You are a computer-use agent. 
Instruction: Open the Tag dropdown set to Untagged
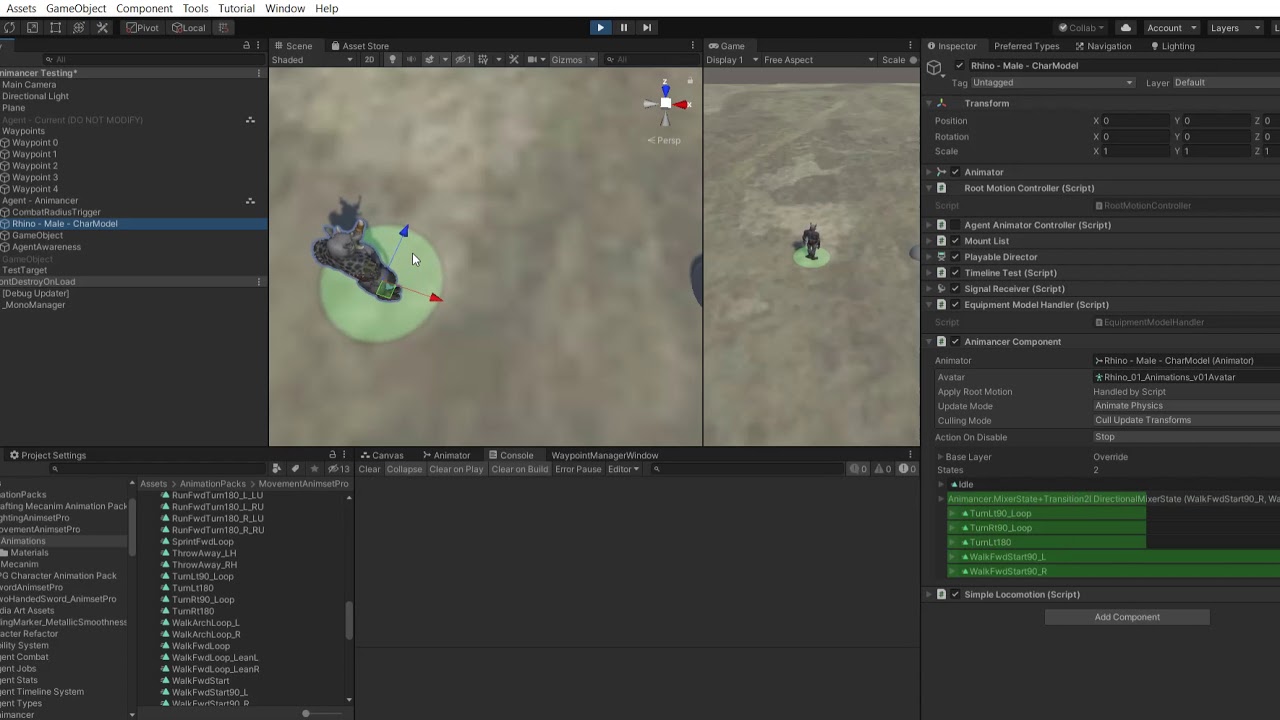(1054, 83)
